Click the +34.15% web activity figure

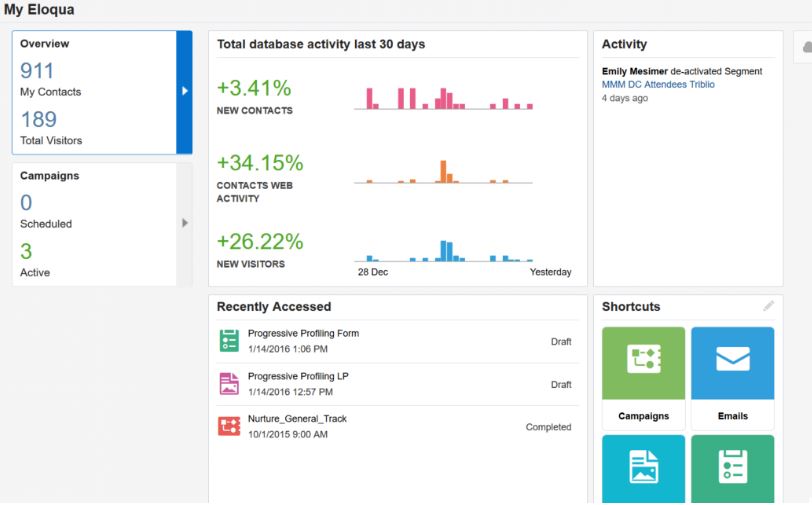pos(260,163)
